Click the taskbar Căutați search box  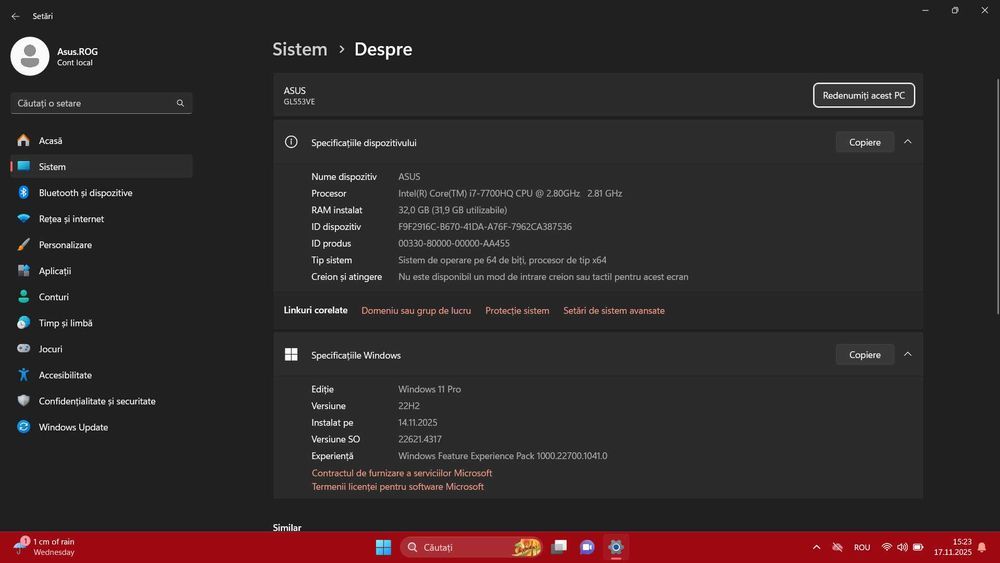coord(472,547)
